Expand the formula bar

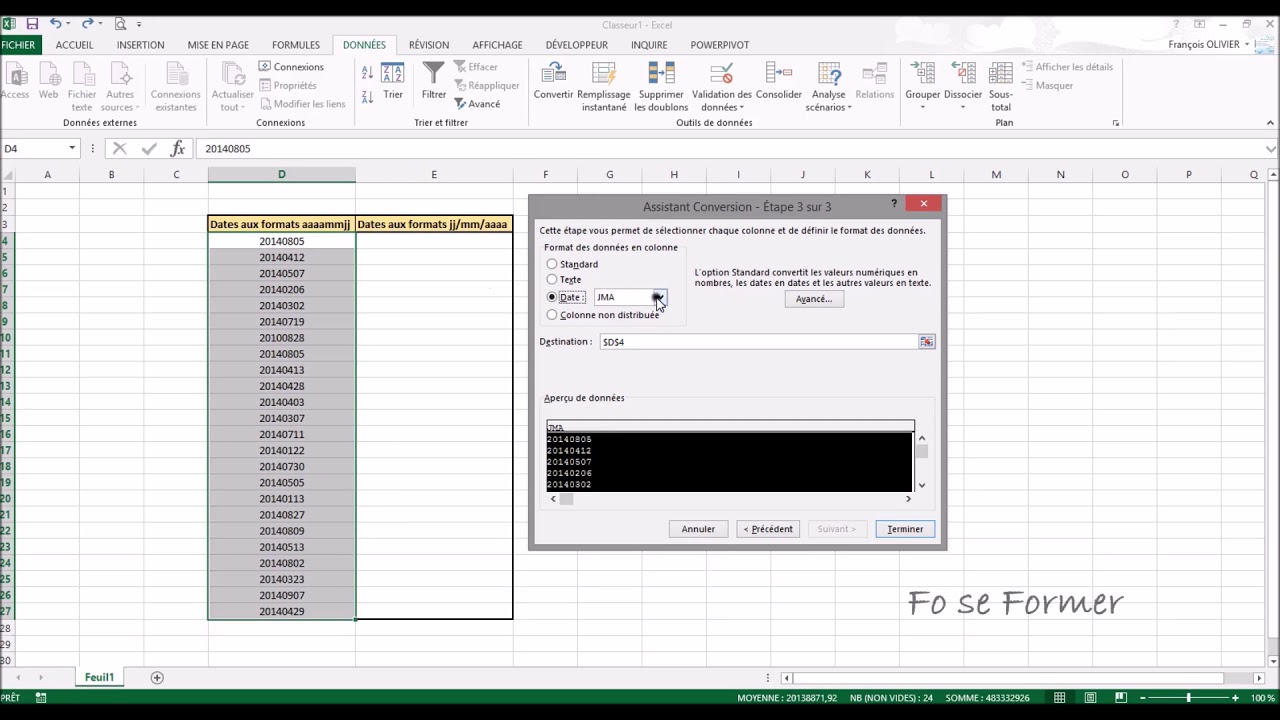point(1270,148)
